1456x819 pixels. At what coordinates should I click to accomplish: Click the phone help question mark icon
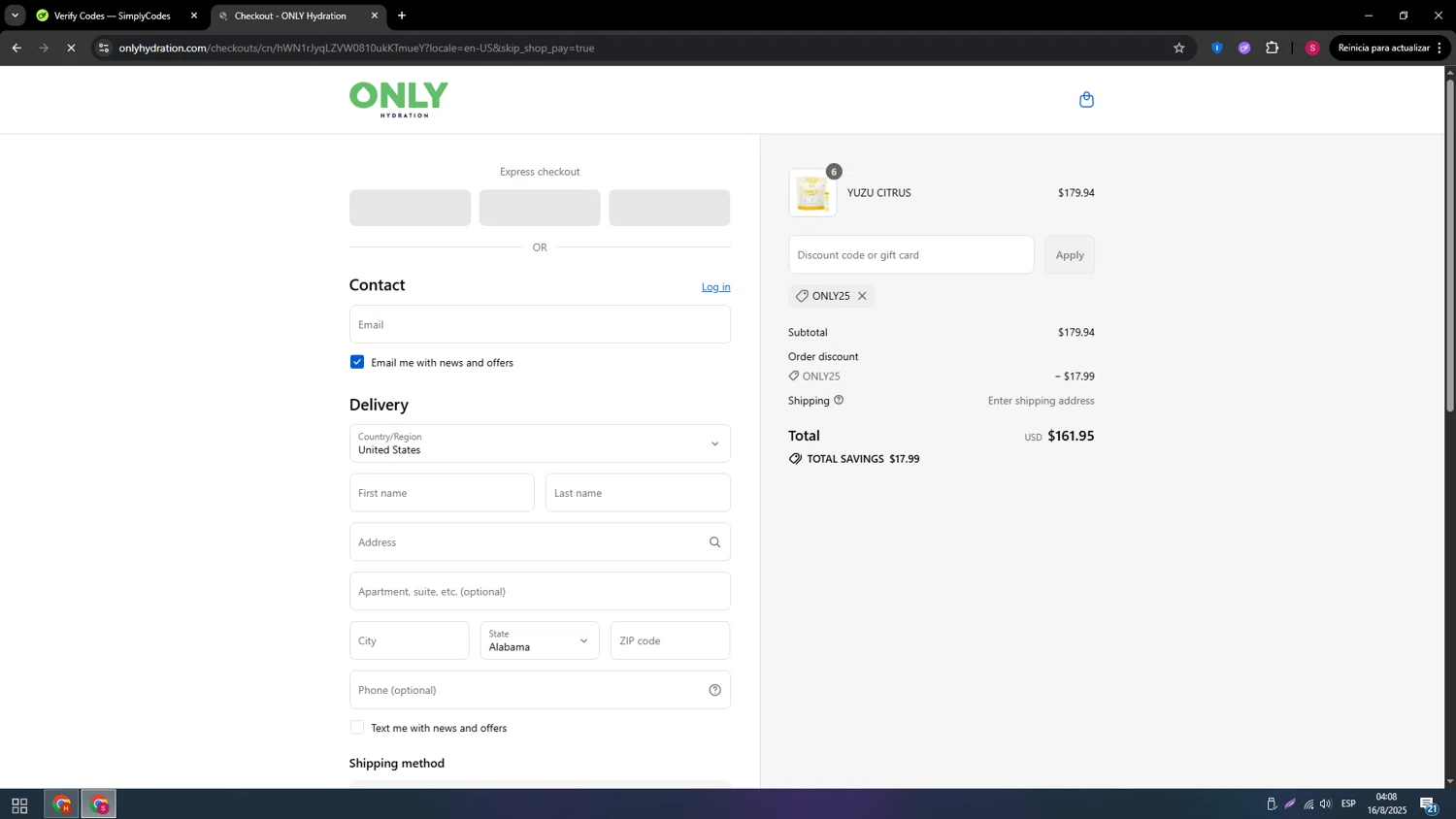click(x=714, y=690)
